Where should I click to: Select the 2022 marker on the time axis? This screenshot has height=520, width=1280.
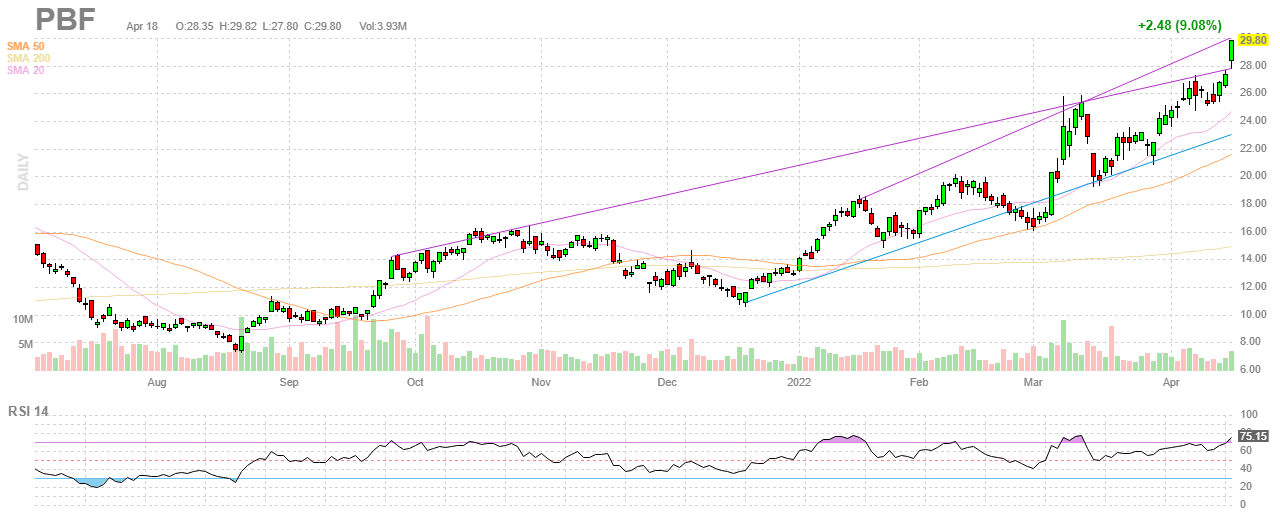pos(798,382)
